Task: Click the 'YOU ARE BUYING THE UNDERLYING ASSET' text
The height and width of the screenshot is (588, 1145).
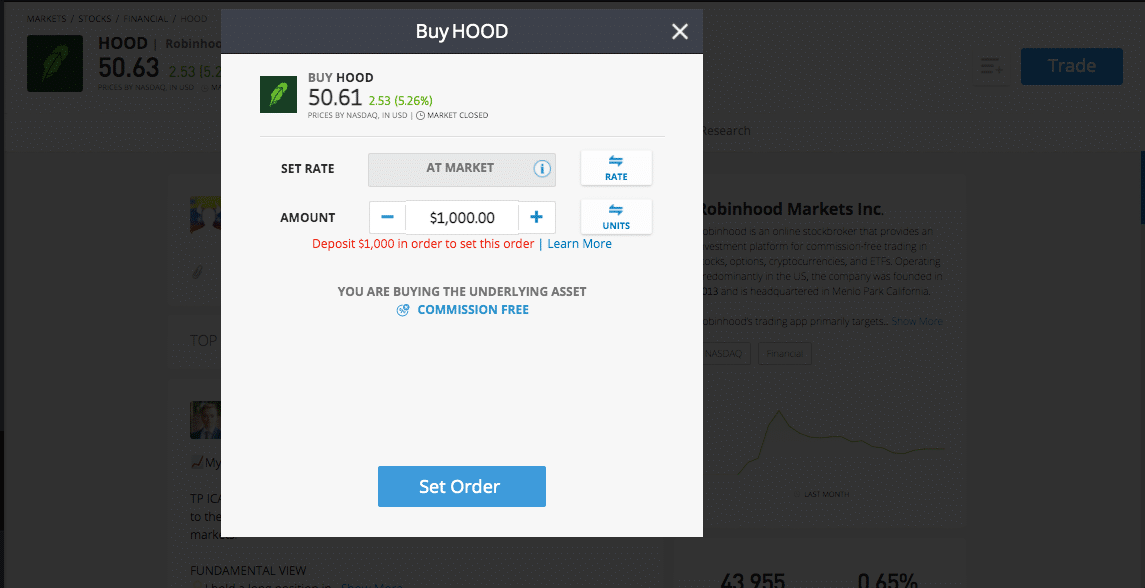Action: pyautogui.click(x=462, y=291)
